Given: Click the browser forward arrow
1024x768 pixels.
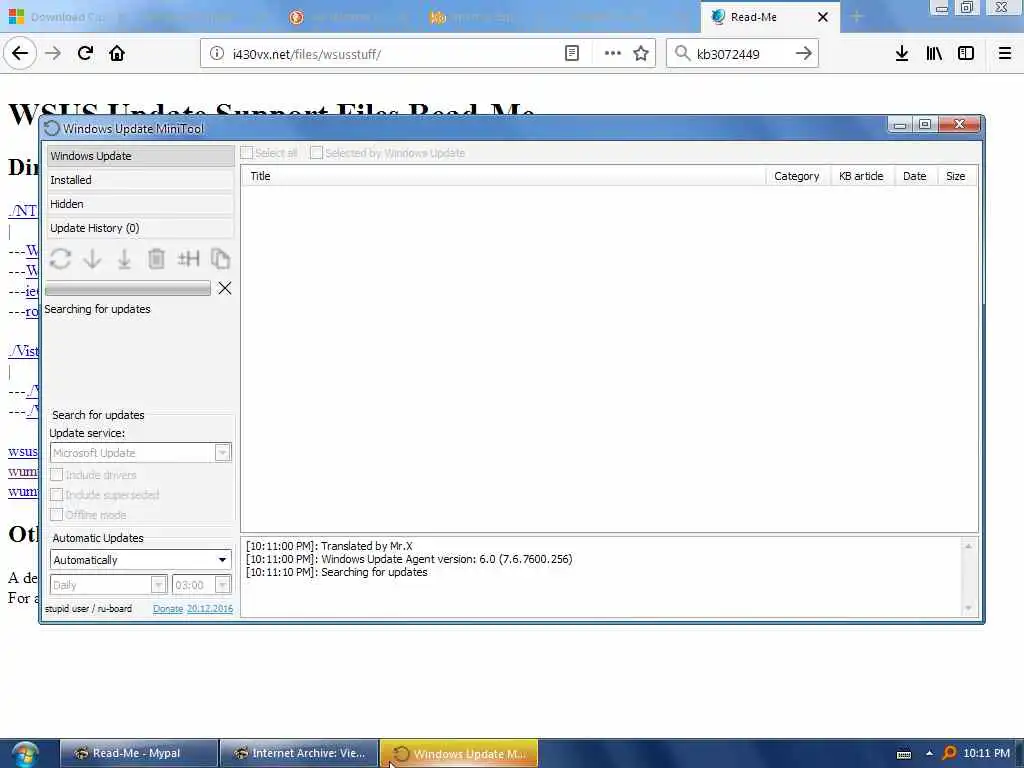Looking at the screenshot, I should (53, 54).
